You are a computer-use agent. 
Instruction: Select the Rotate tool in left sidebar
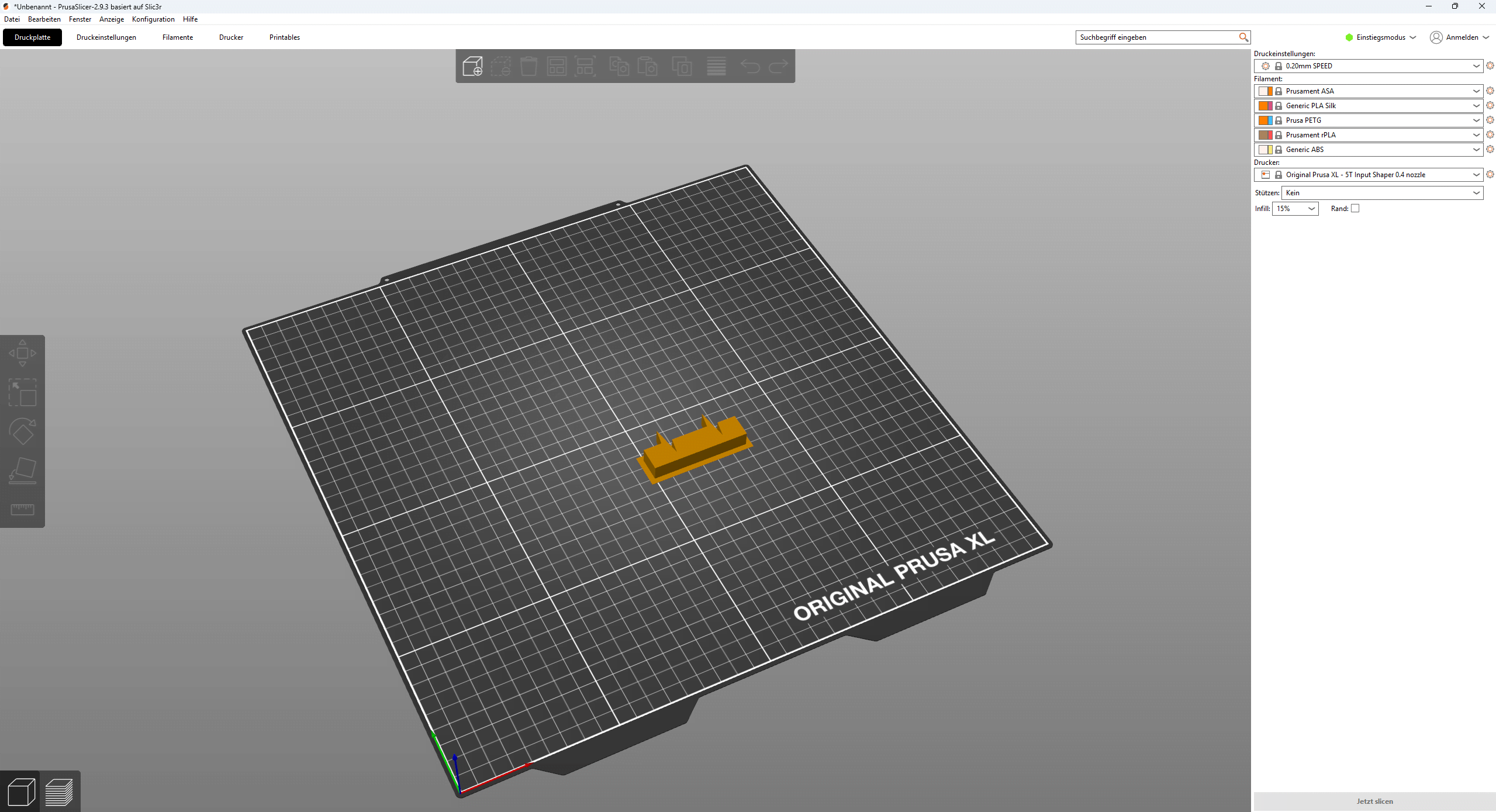[x=22, y=431]
